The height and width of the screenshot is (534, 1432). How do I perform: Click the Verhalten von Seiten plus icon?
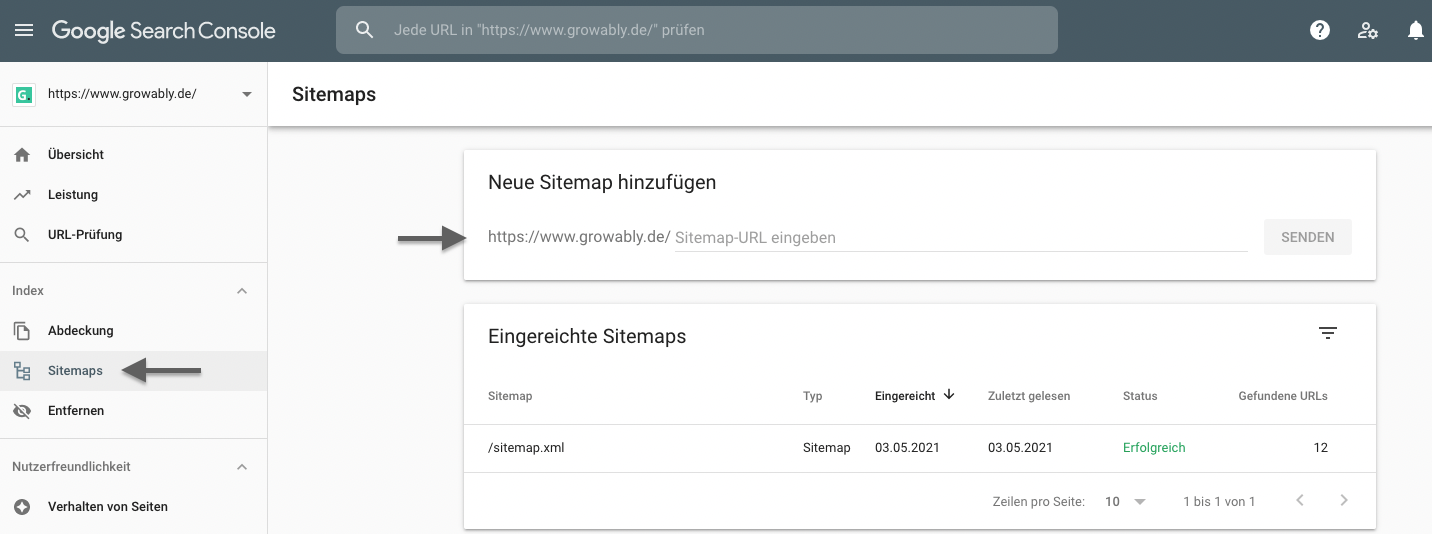[x=22, y=507]
